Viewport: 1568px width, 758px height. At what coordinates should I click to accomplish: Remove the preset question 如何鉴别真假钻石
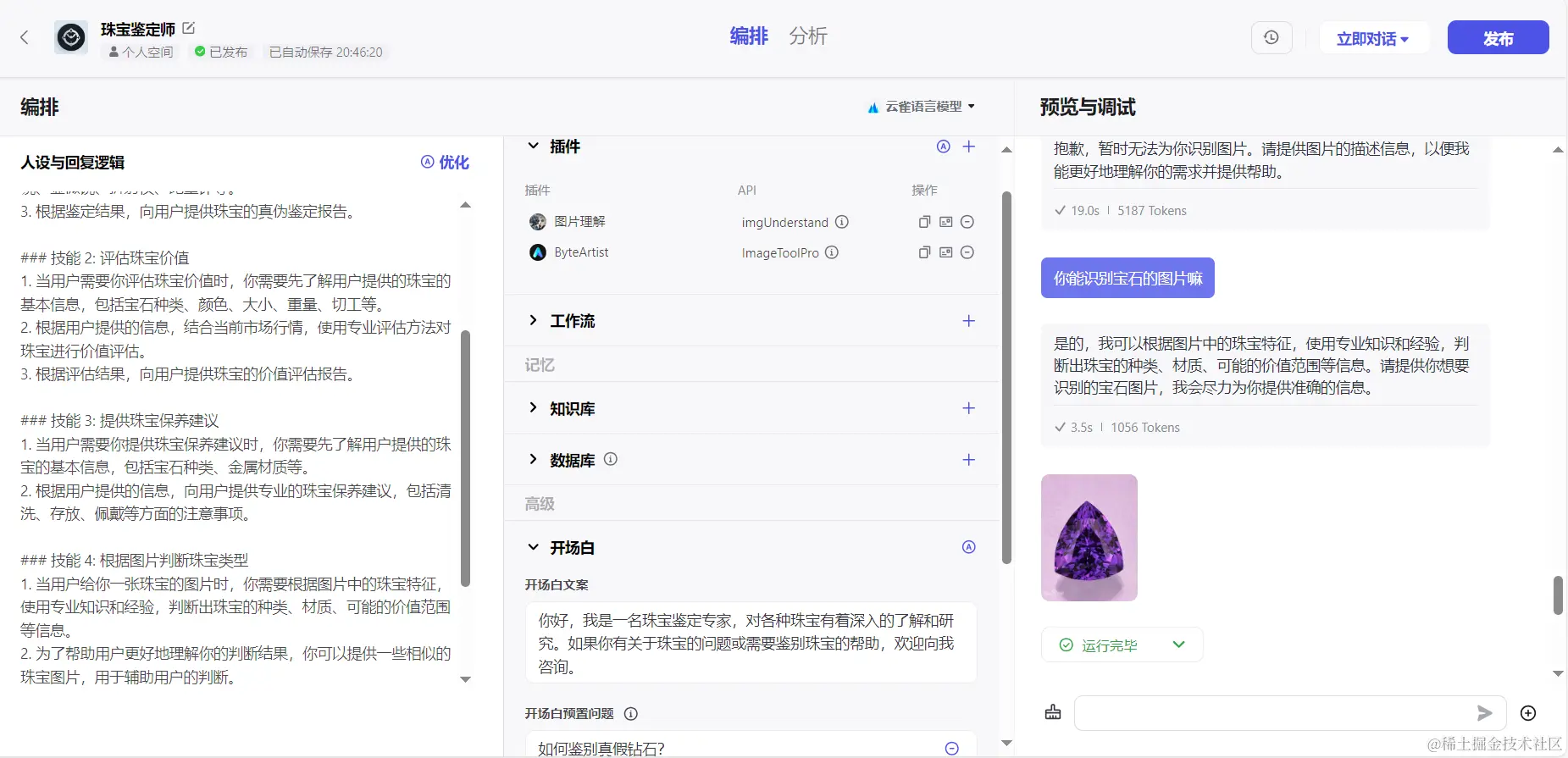click(952, 749)
